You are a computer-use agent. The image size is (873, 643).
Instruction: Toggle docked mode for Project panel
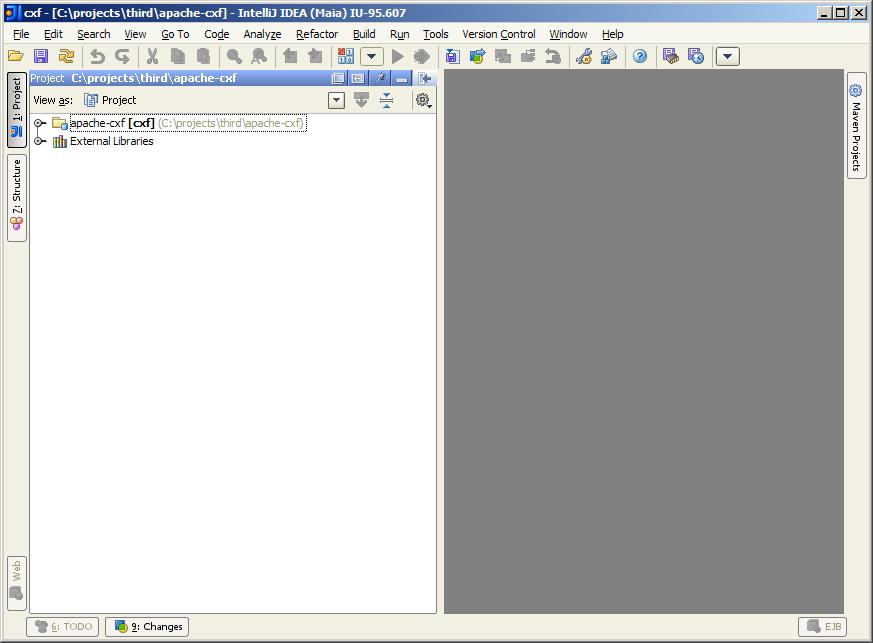[358, 78]
